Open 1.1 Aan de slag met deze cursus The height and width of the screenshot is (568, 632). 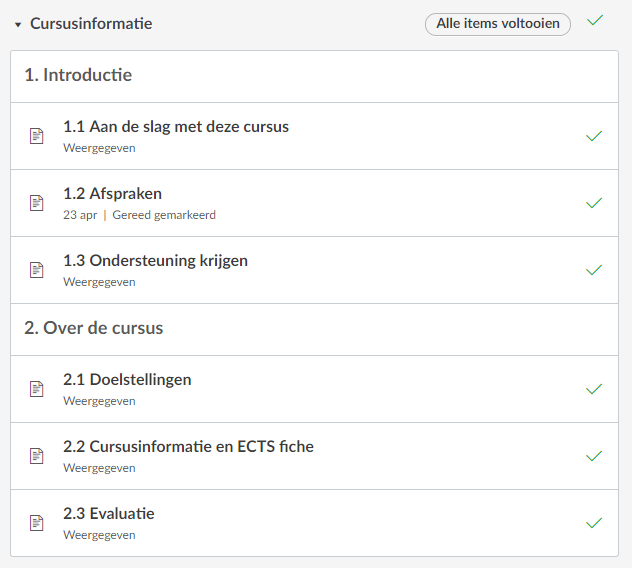coord(176,127)
